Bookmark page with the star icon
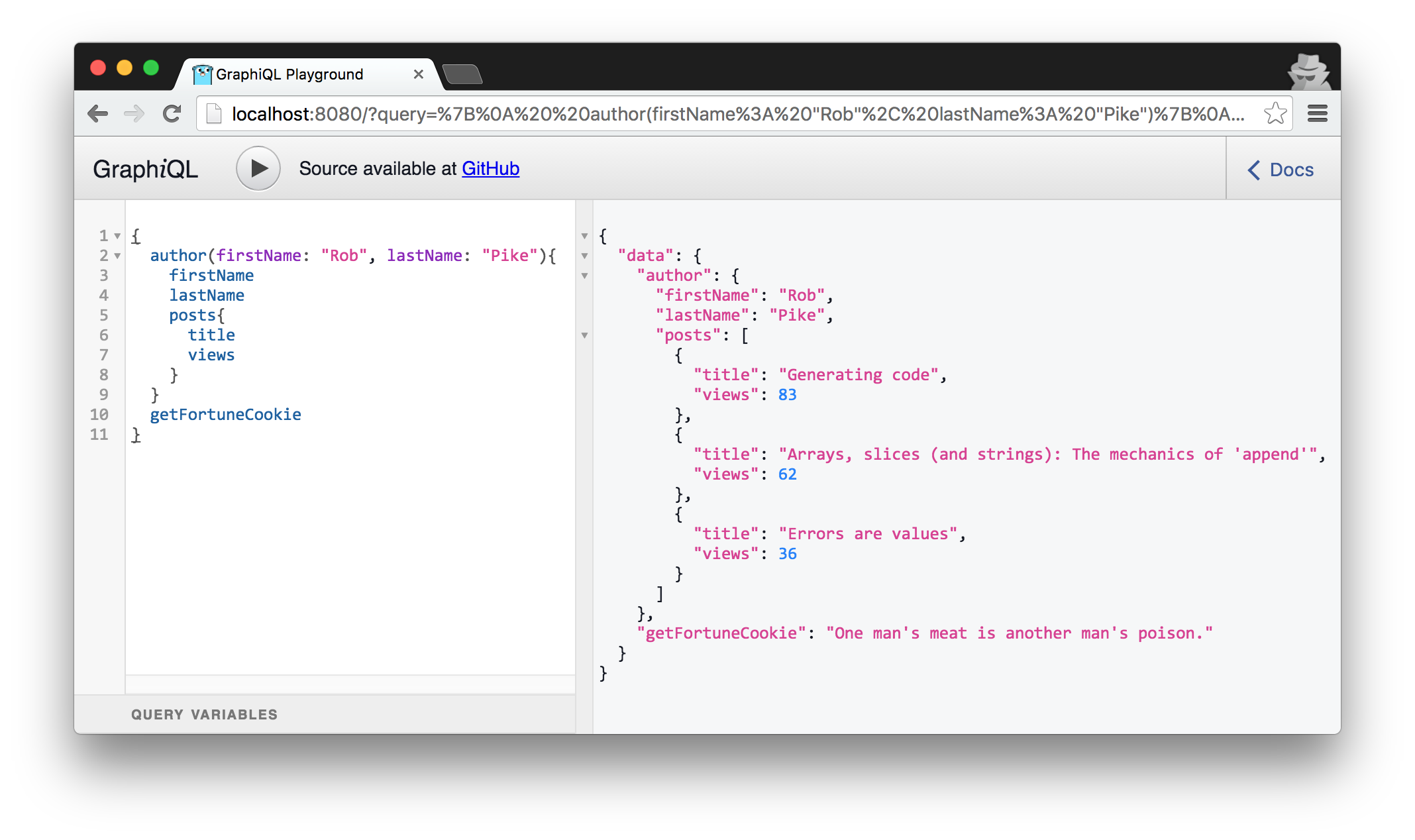The width and height of the screenshot is (1415, 840). 1275,114
